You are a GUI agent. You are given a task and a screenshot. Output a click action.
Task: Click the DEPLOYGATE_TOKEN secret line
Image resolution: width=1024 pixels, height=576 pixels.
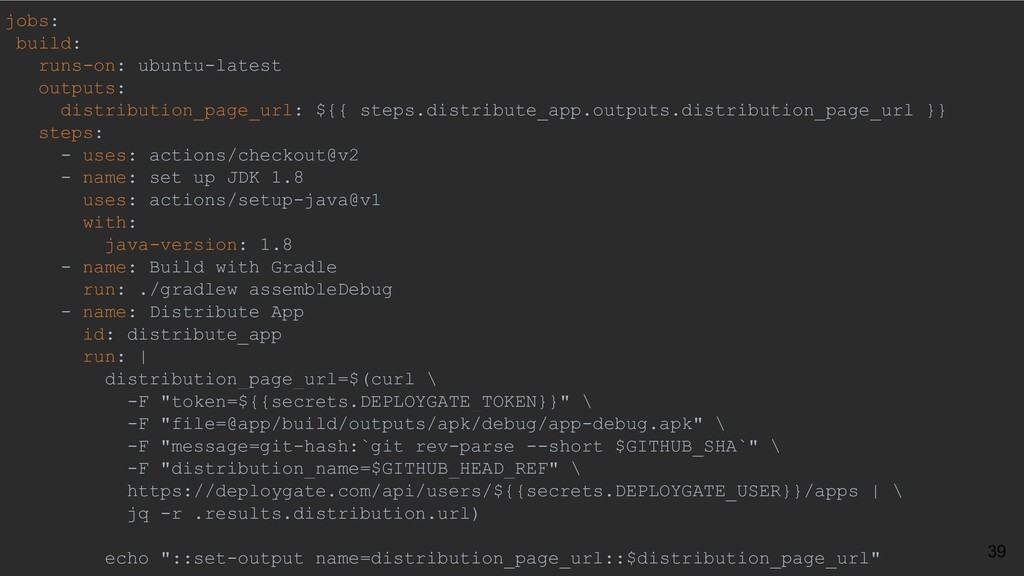pos(359,402)
